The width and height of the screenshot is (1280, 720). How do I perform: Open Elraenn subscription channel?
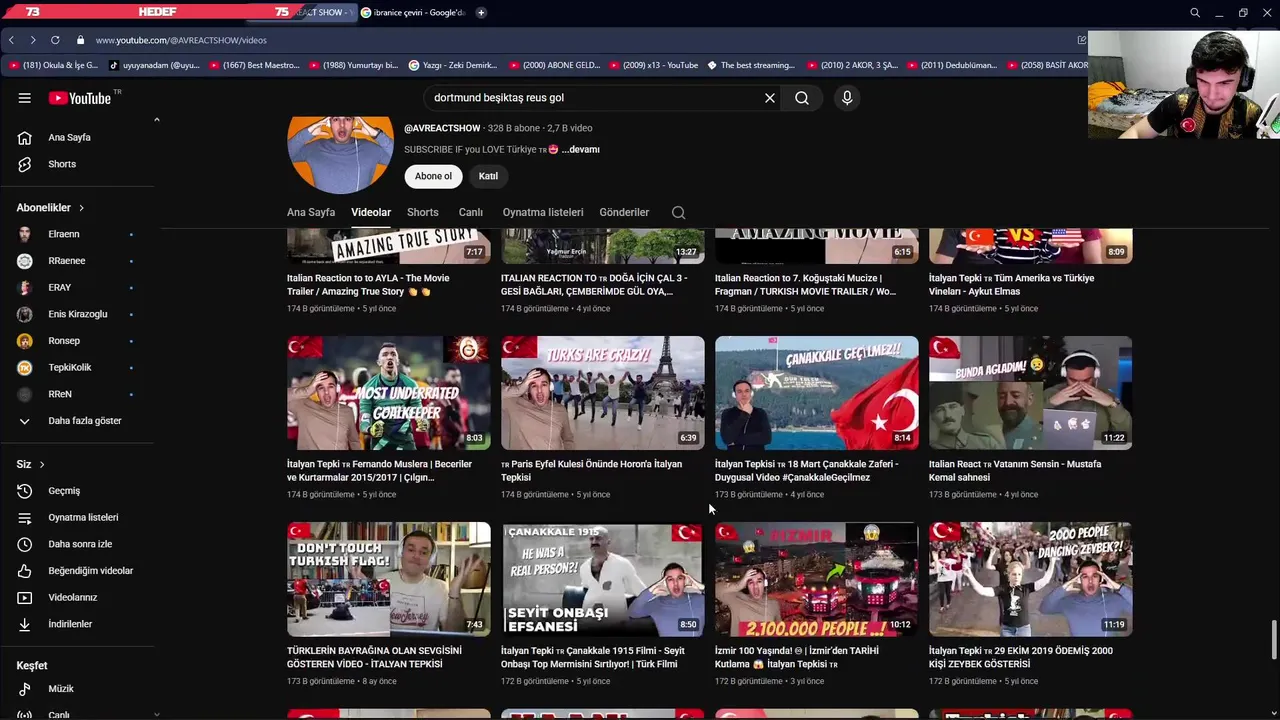(x=64, y=234)
